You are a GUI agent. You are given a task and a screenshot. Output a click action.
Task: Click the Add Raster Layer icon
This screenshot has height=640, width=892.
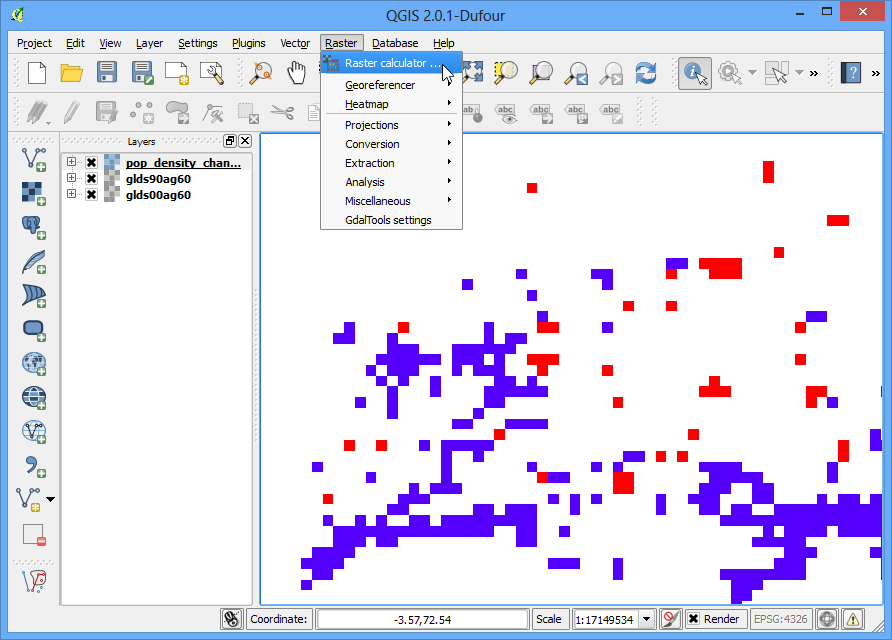tap(34, 193)
